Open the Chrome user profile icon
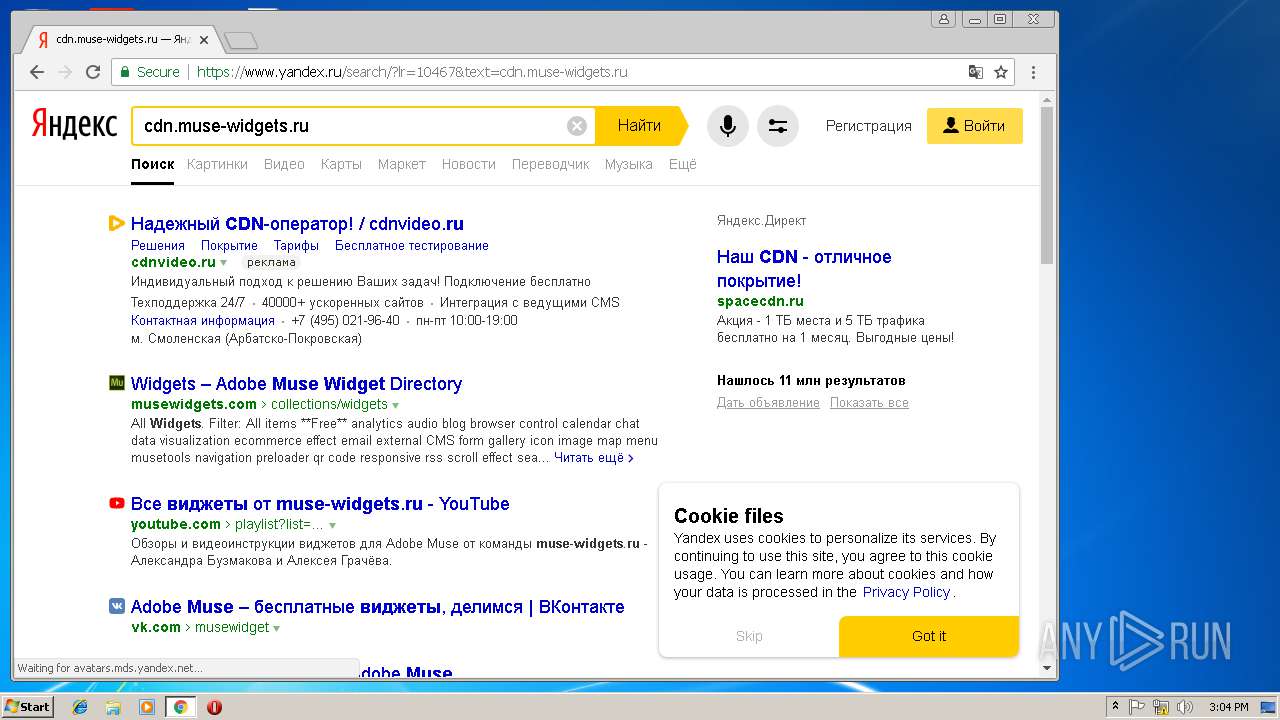The width and height of the screenshot is (1280, 720). point(944,18)
